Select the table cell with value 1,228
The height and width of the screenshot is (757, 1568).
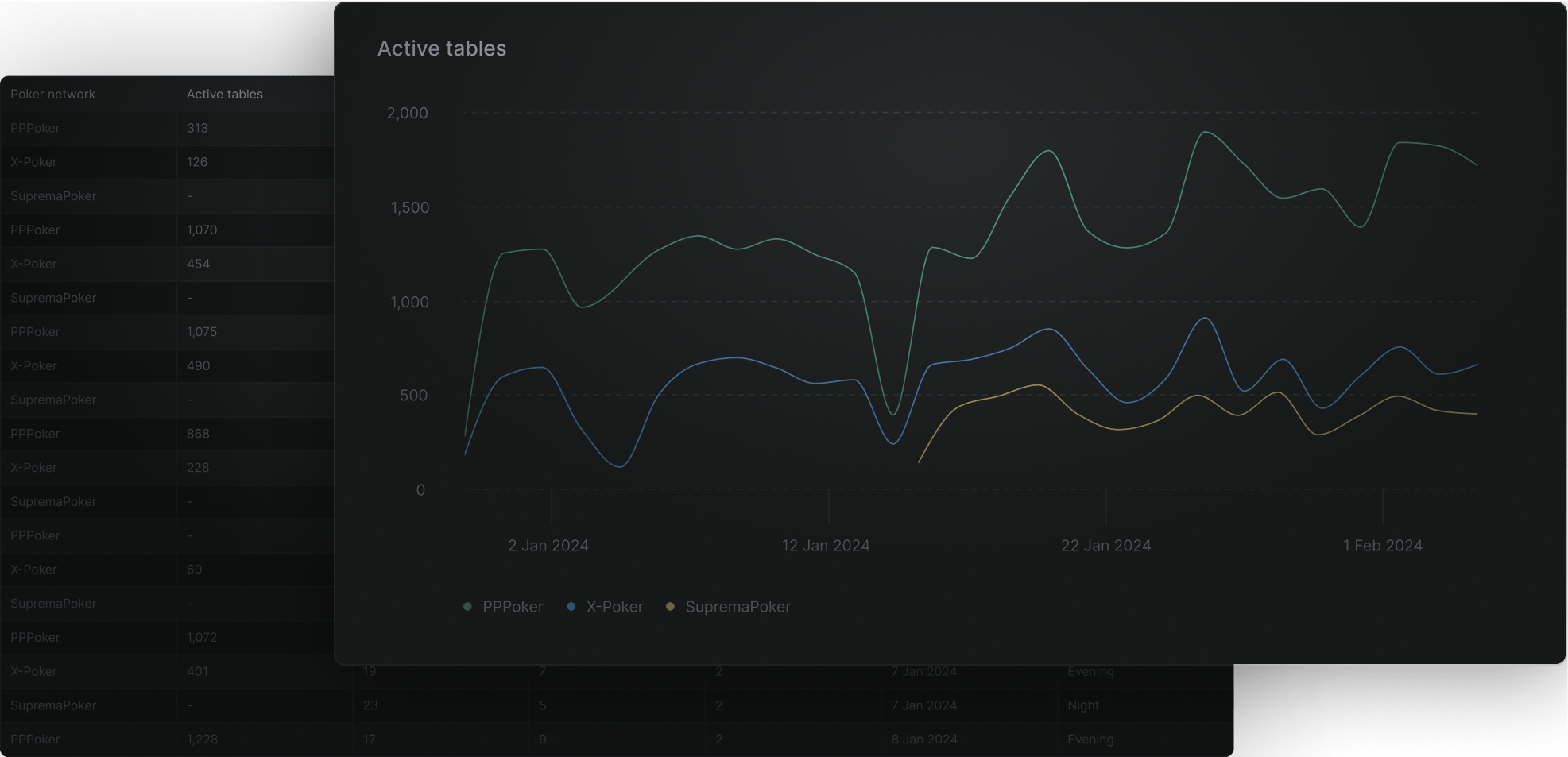tap(202, 740)
